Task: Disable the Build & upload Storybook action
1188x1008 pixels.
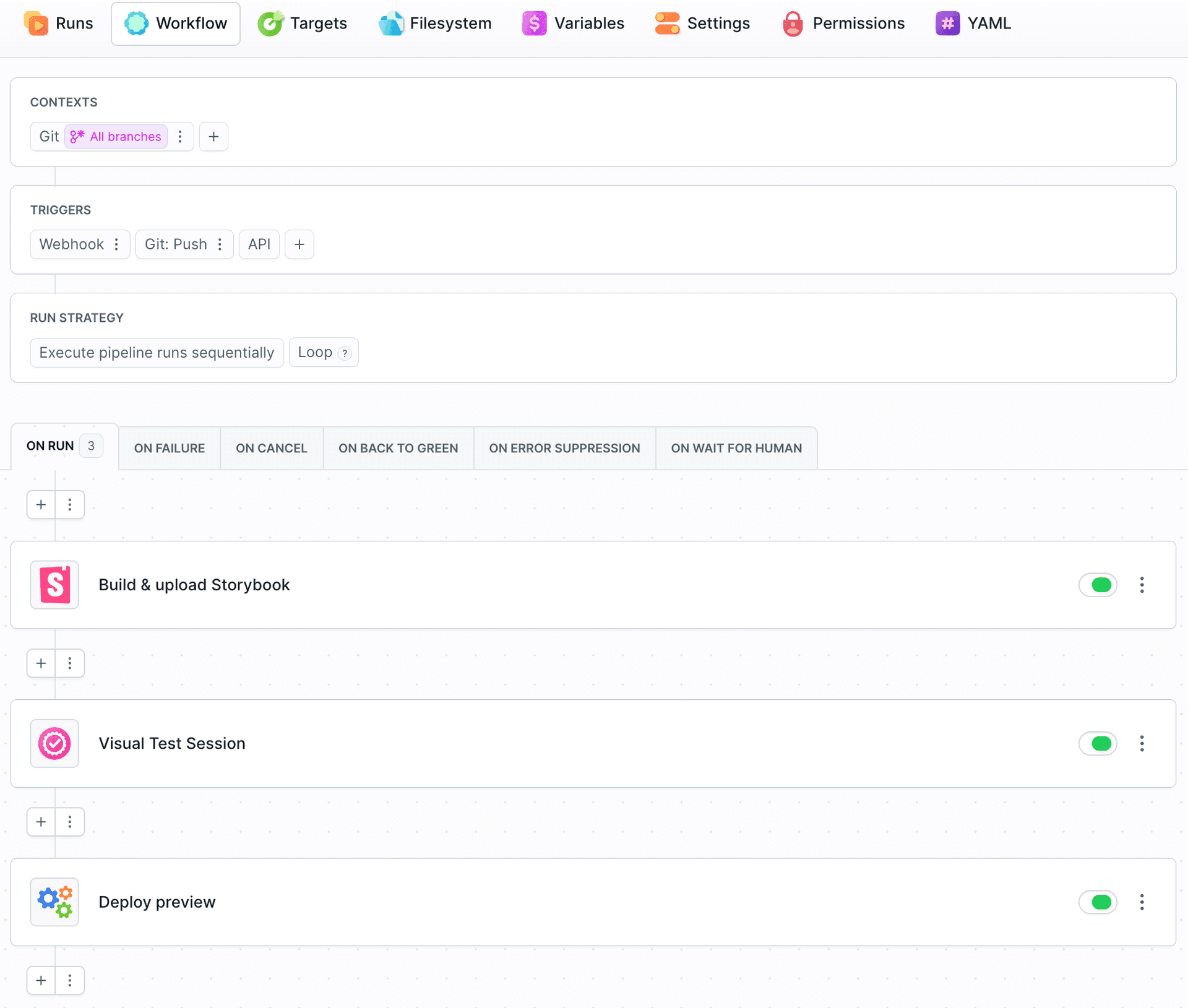Action: point(1098,585)
